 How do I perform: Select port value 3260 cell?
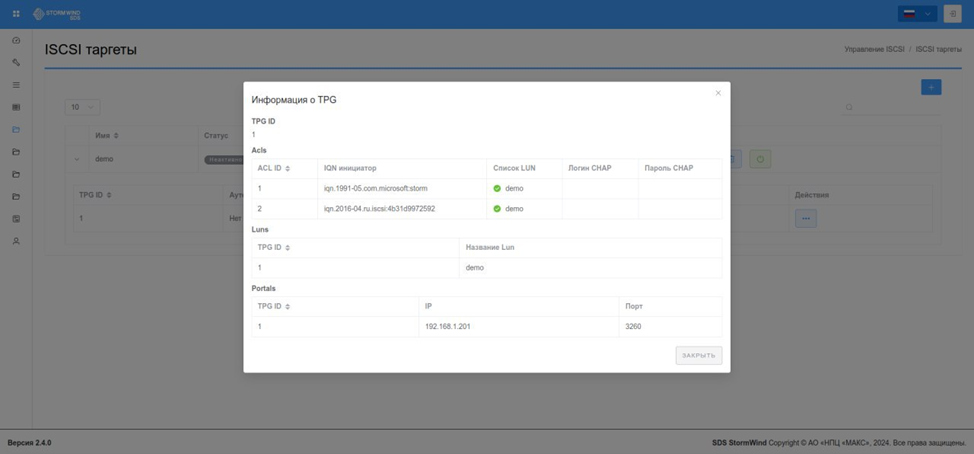(x=670, y=327)
